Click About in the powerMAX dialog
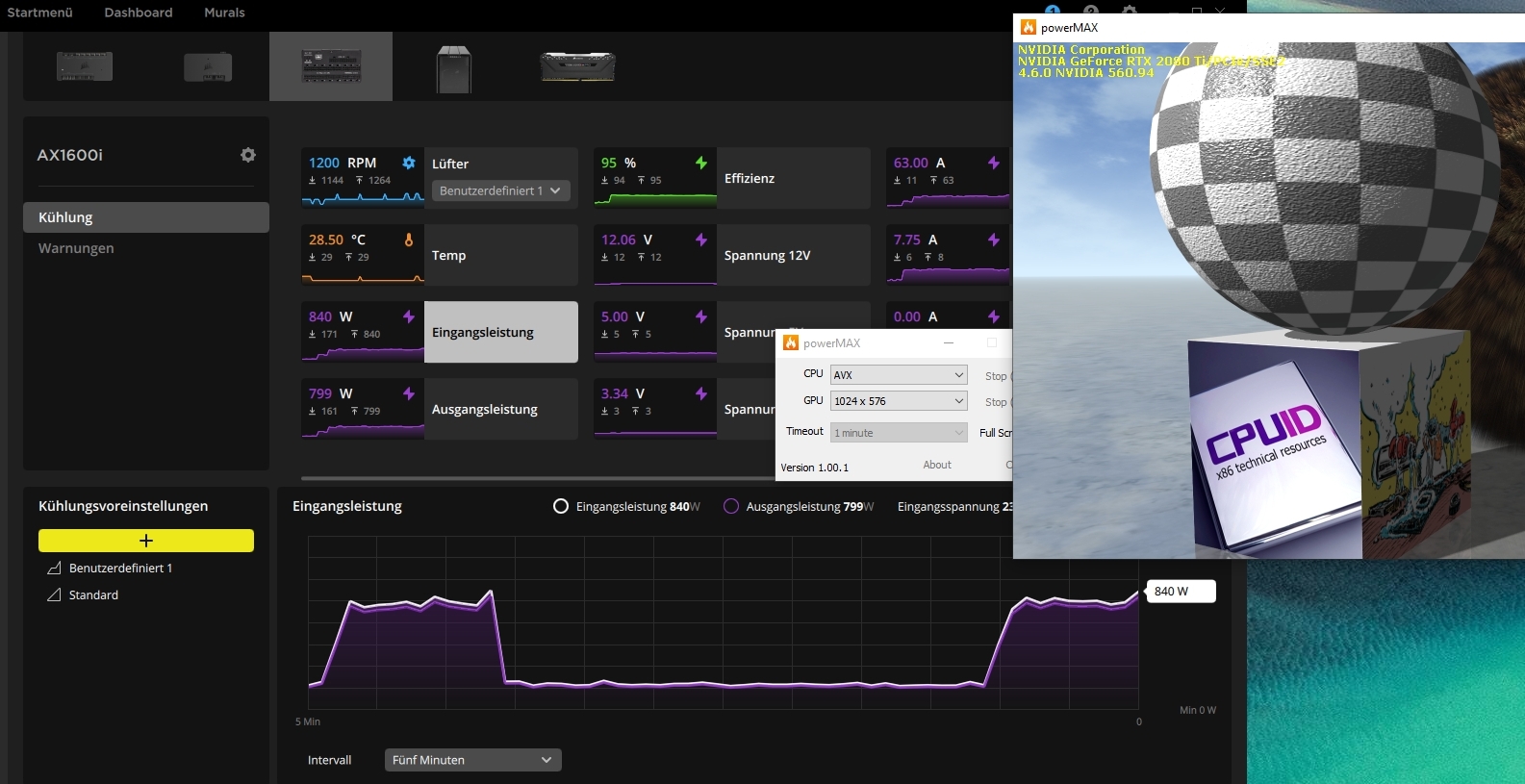 (937, 465)
